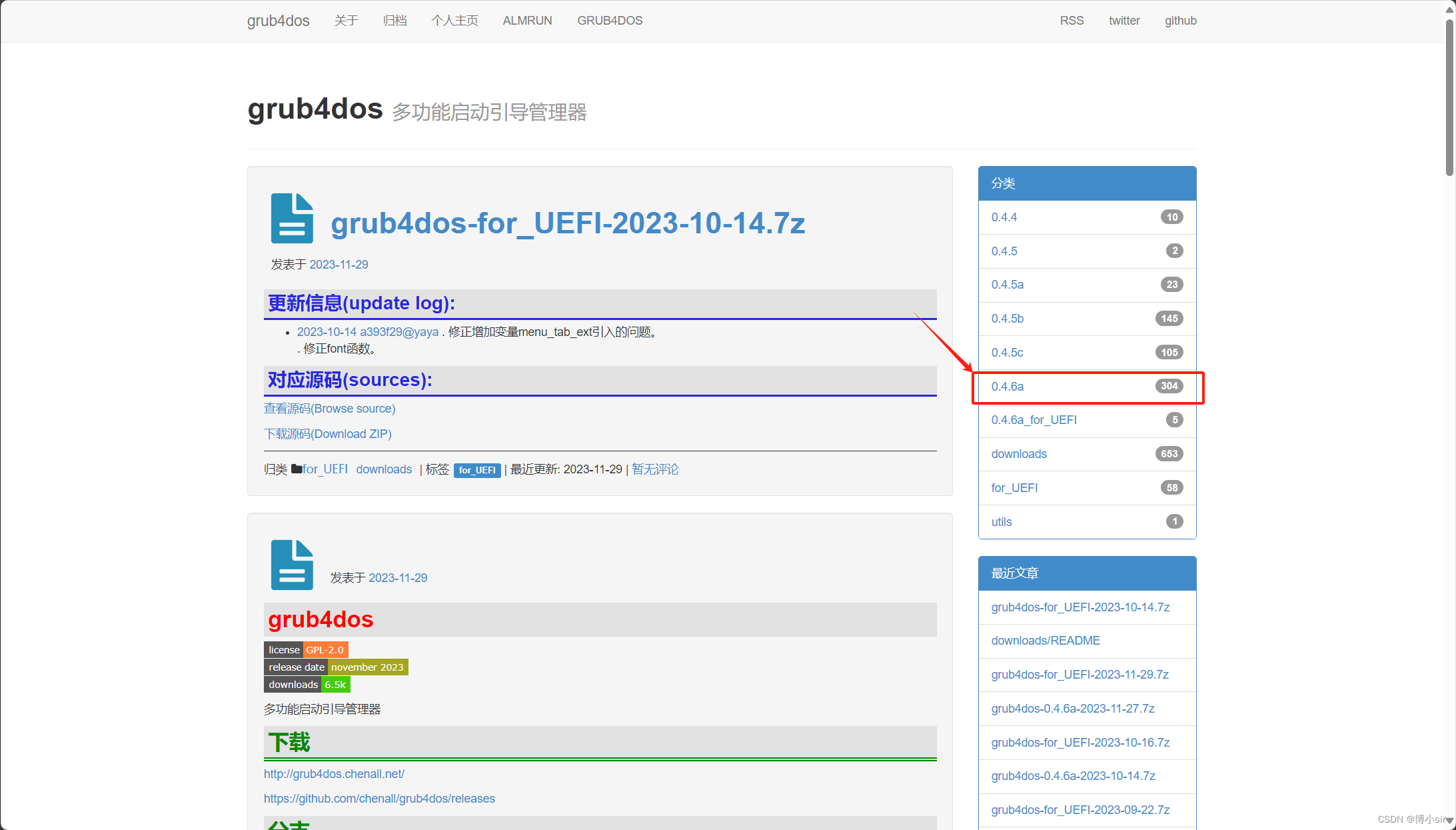Click the folder icon beside for_UEFI category

pyautogui.click(x=297, y=468)
